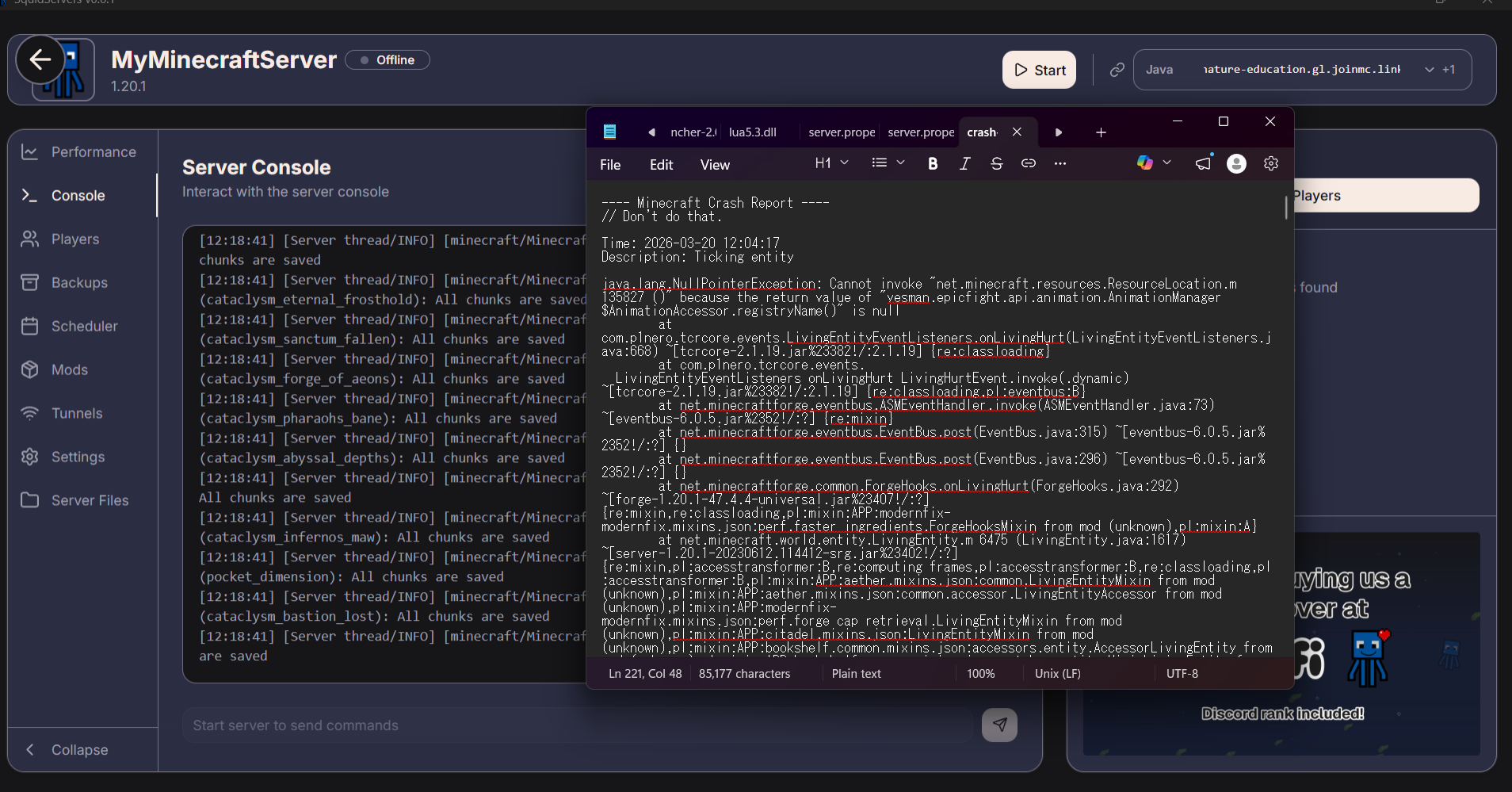Image resolution: width=1512 pixels, height=792 pixels.
Task: Browse Server Files in the sidebar
Action: 82,500
